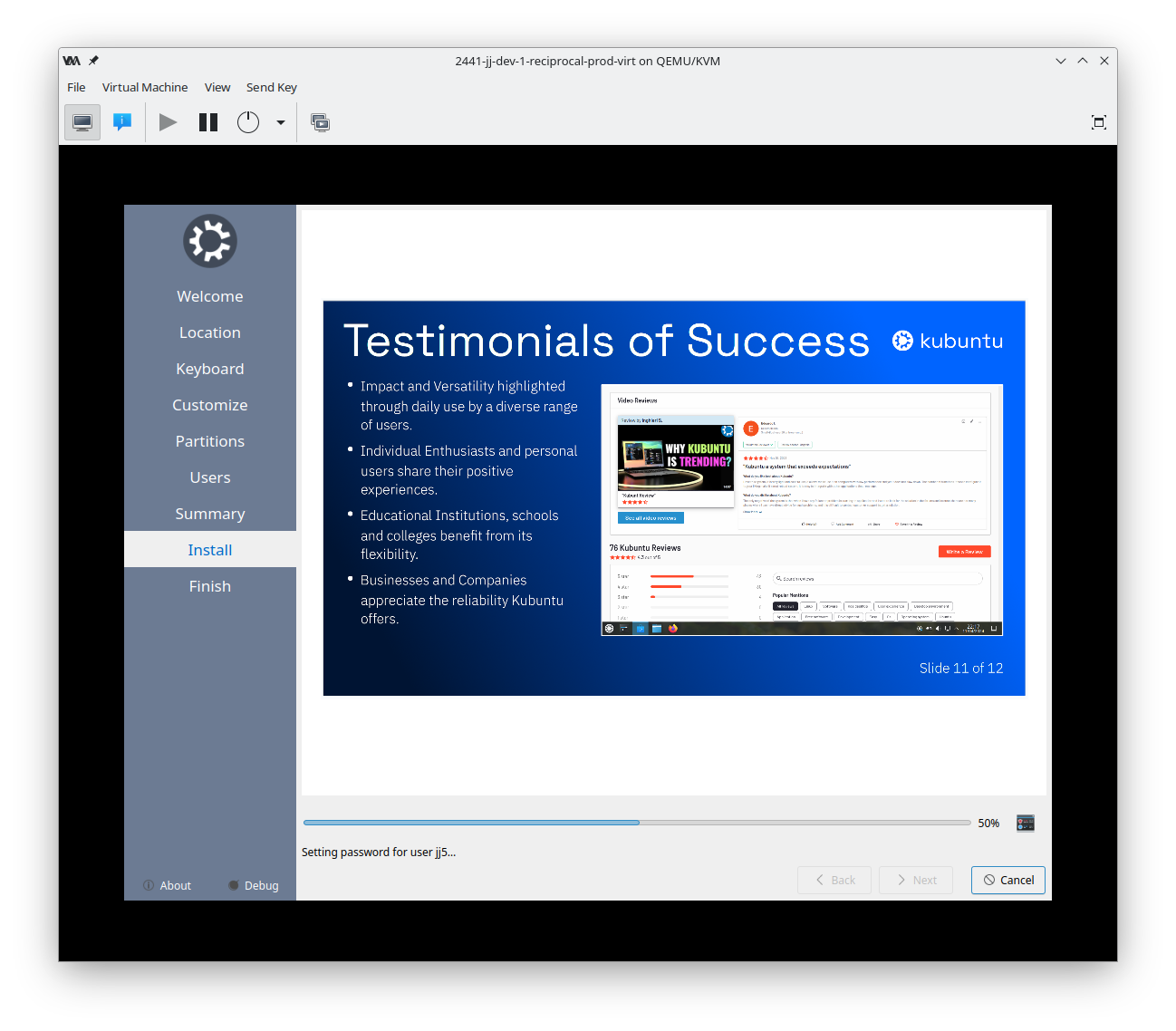Image resolution: width=1176 pixels, height=1031 pixels.
Task: Click the 'Slide 11 of 12' text
Action: click(x=961, y=669)
